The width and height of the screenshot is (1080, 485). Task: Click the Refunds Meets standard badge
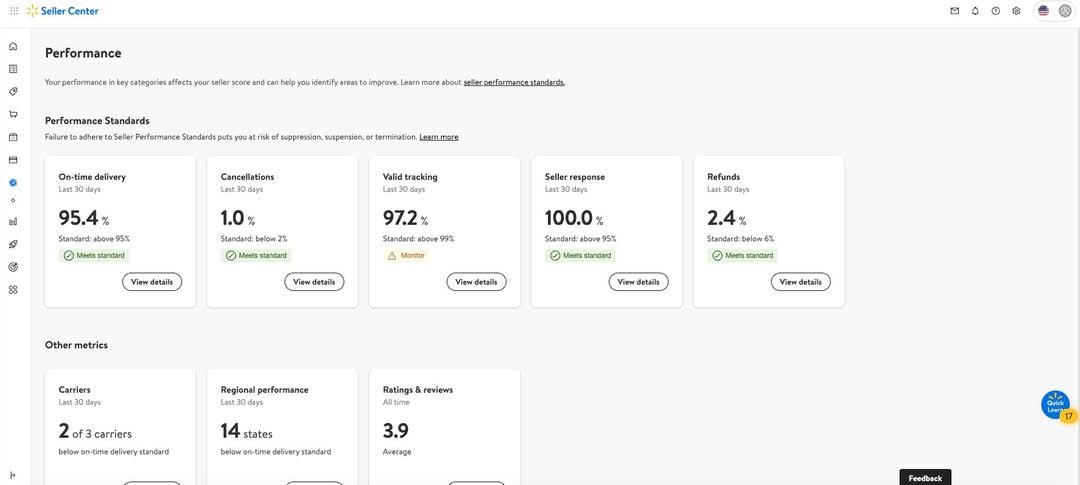[x=742, y=256]
